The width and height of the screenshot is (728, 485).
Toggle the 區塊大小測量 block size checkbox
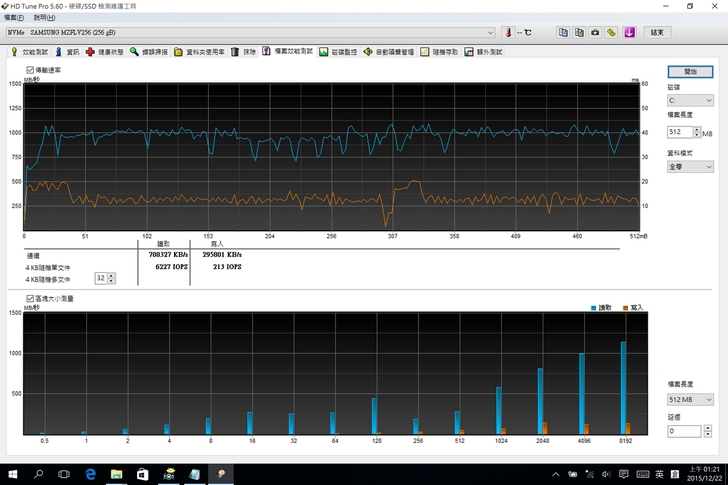[30, 298]
